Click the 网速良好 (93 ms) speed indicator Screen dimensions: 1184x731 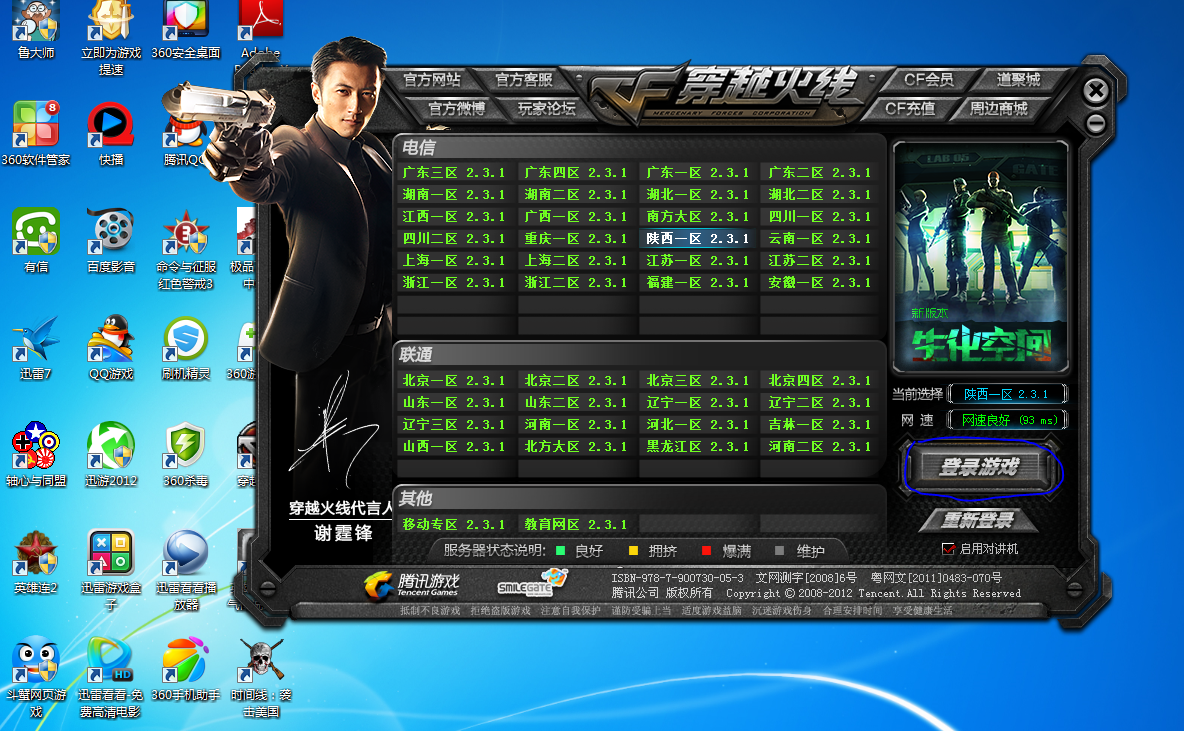click(x=1007, y=420)
